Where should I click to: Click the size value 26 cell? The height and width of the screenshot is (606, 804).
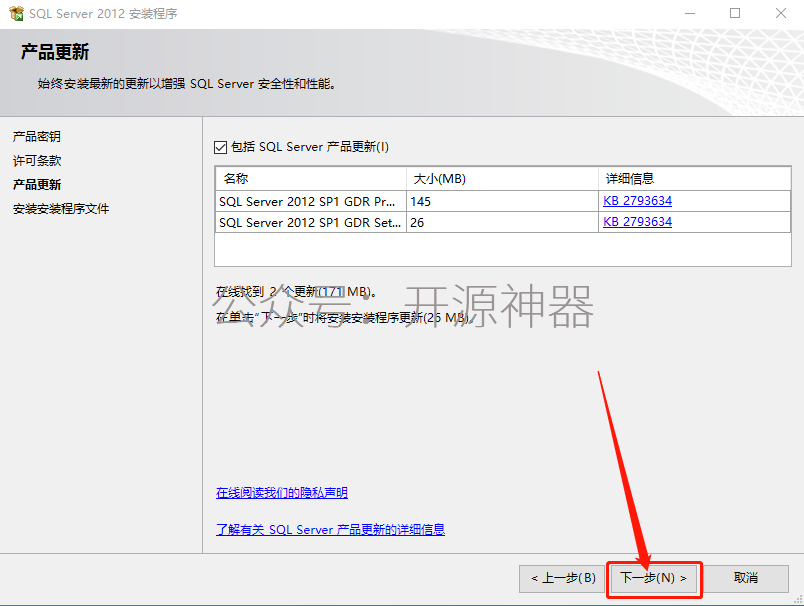coord(502,223)
